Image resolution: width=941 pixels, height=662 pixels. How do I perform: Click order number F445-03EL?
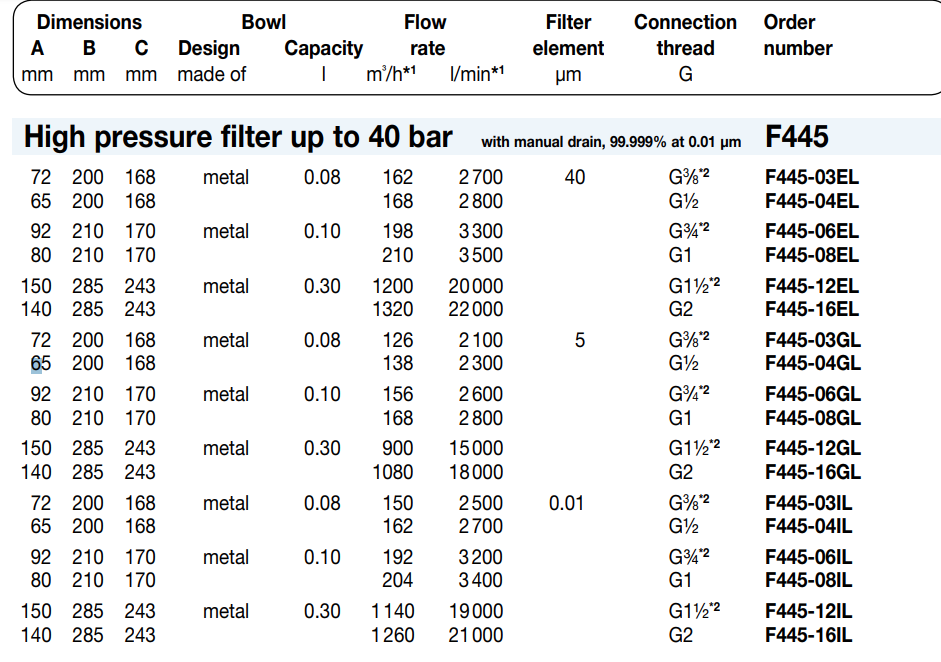(x=811, y=178)
